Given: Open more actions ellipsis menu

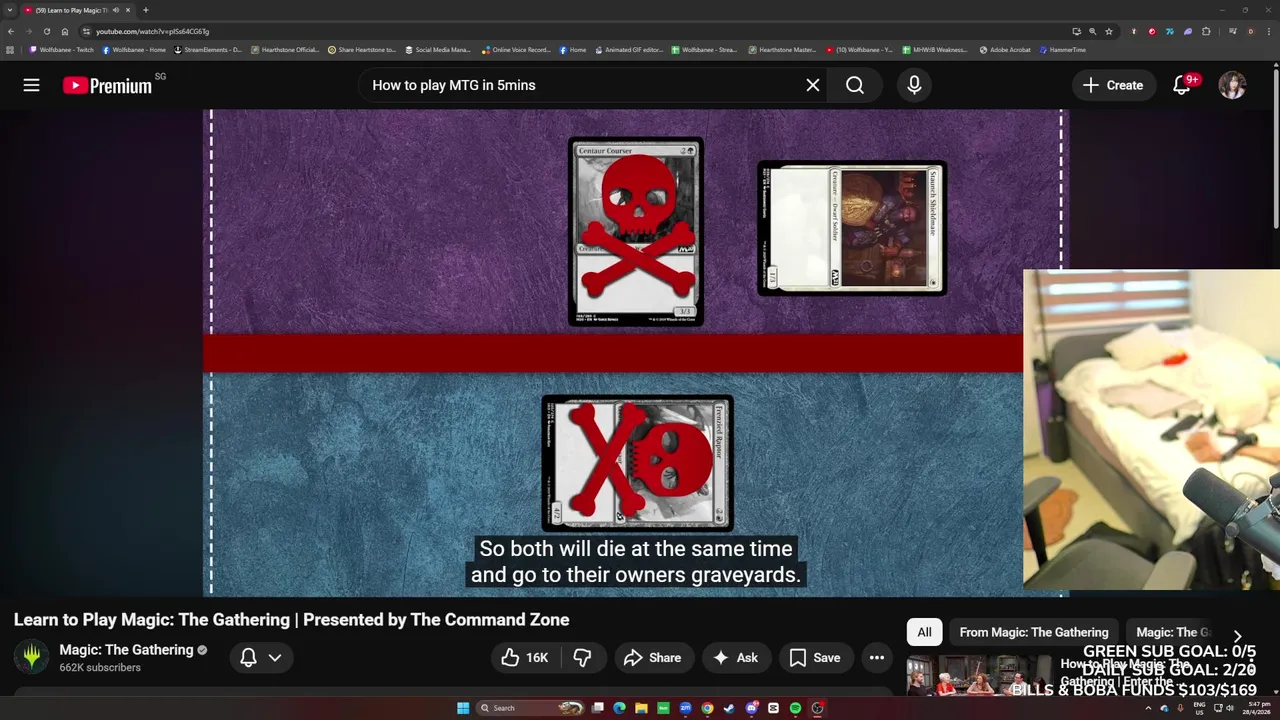Looking at the screenshot, I should tap(877, 657).
